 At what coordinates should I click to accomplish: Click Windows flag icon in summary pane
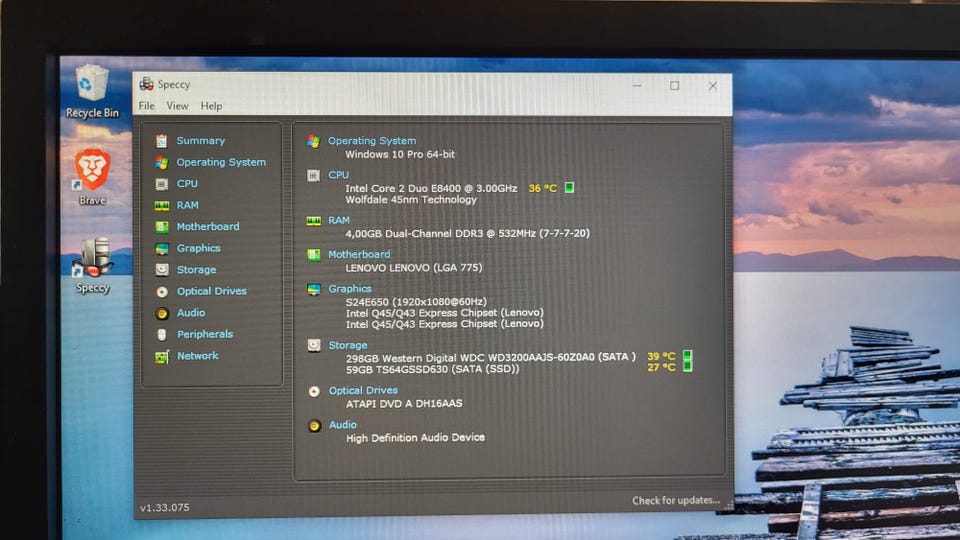[x=313, y=141]
